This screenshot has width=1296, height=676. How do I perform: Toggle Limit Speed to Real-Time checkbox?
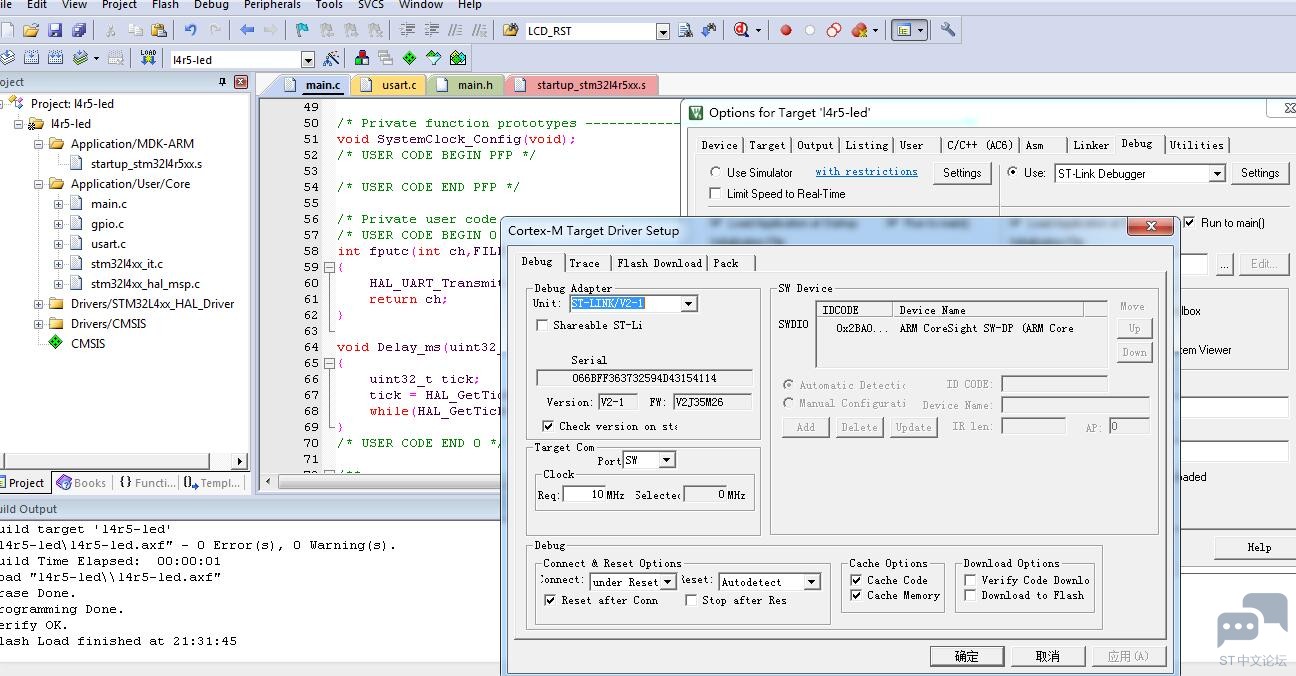715,193
